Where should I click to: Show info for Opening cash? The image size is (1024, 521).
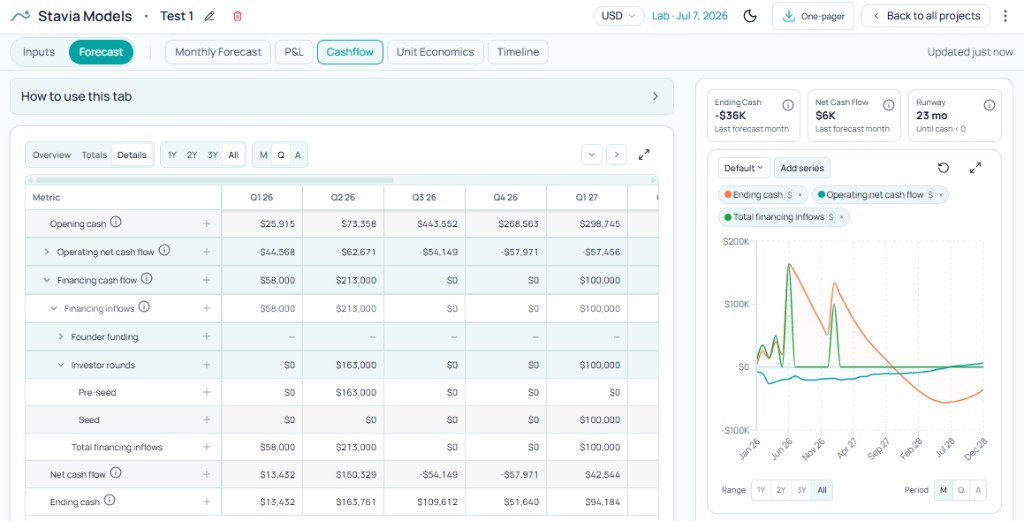[116, 222]
